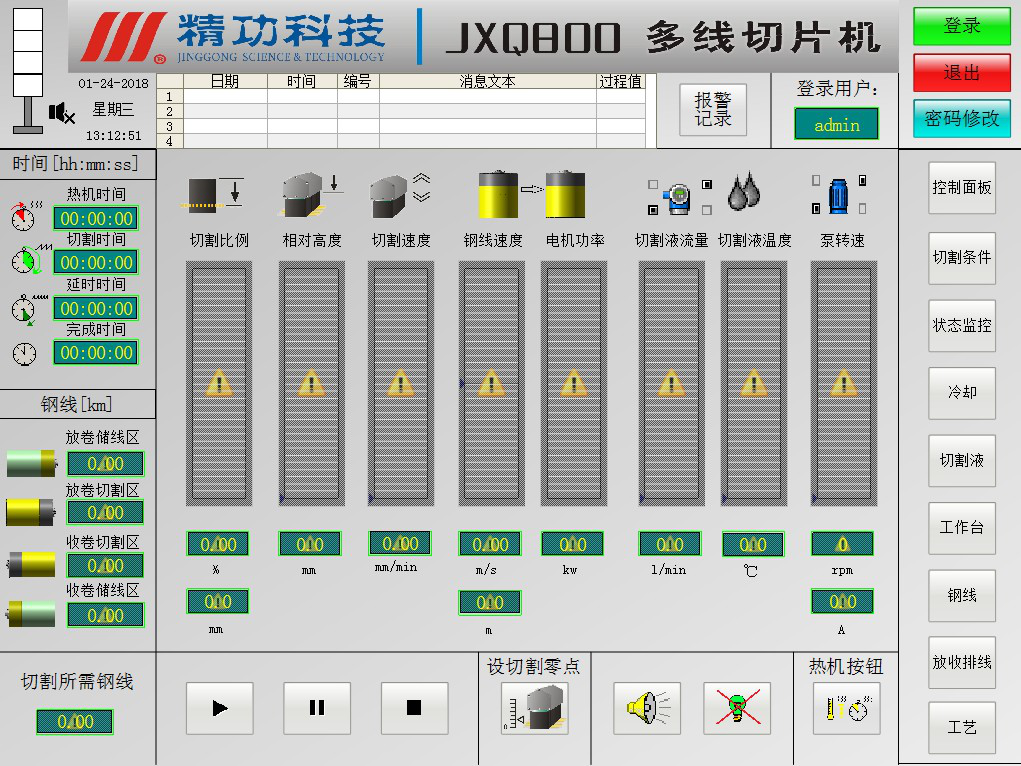Click the 电机功率 bar gauge
This screenshot has width=1021, height=766.
[x=574, y=384]
